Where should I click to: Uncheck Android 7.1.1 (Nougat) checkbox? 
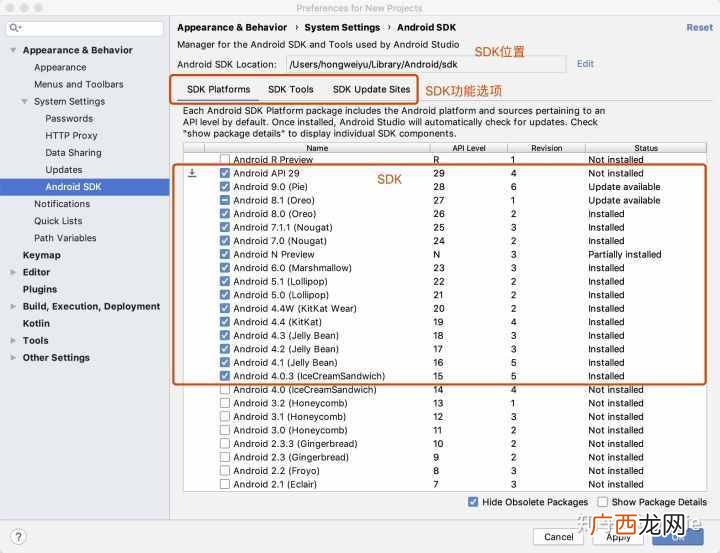click(225, 227)
